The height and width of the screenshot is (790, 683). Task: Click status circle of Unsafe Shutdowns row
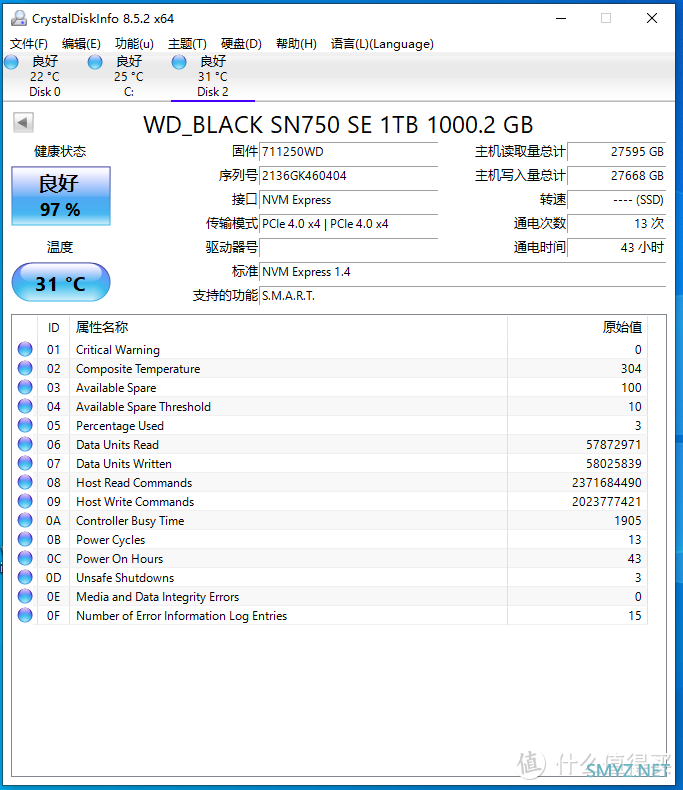pos(25,577)
